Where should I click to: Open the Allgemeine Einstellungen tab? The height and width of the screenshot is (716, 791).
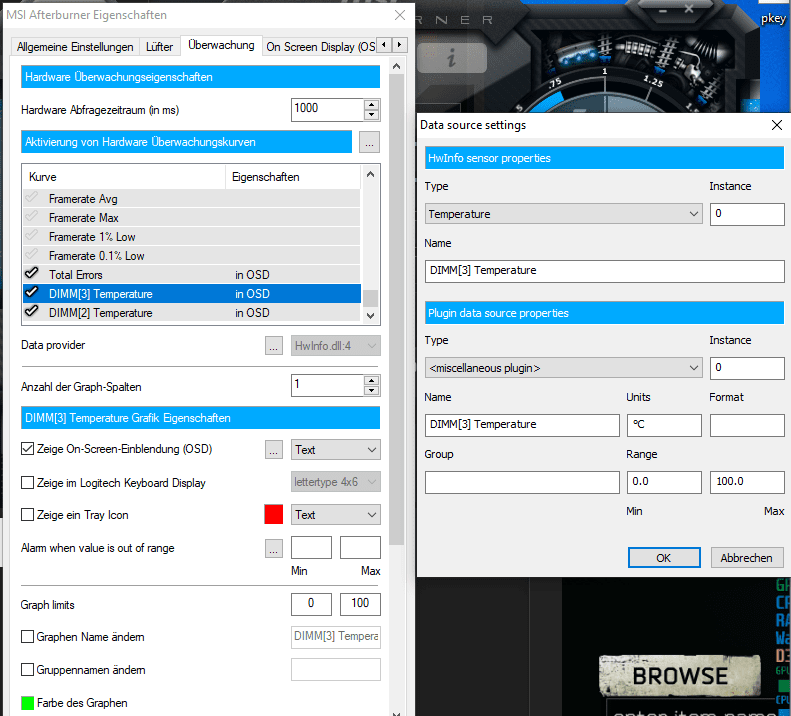(75, 47)
